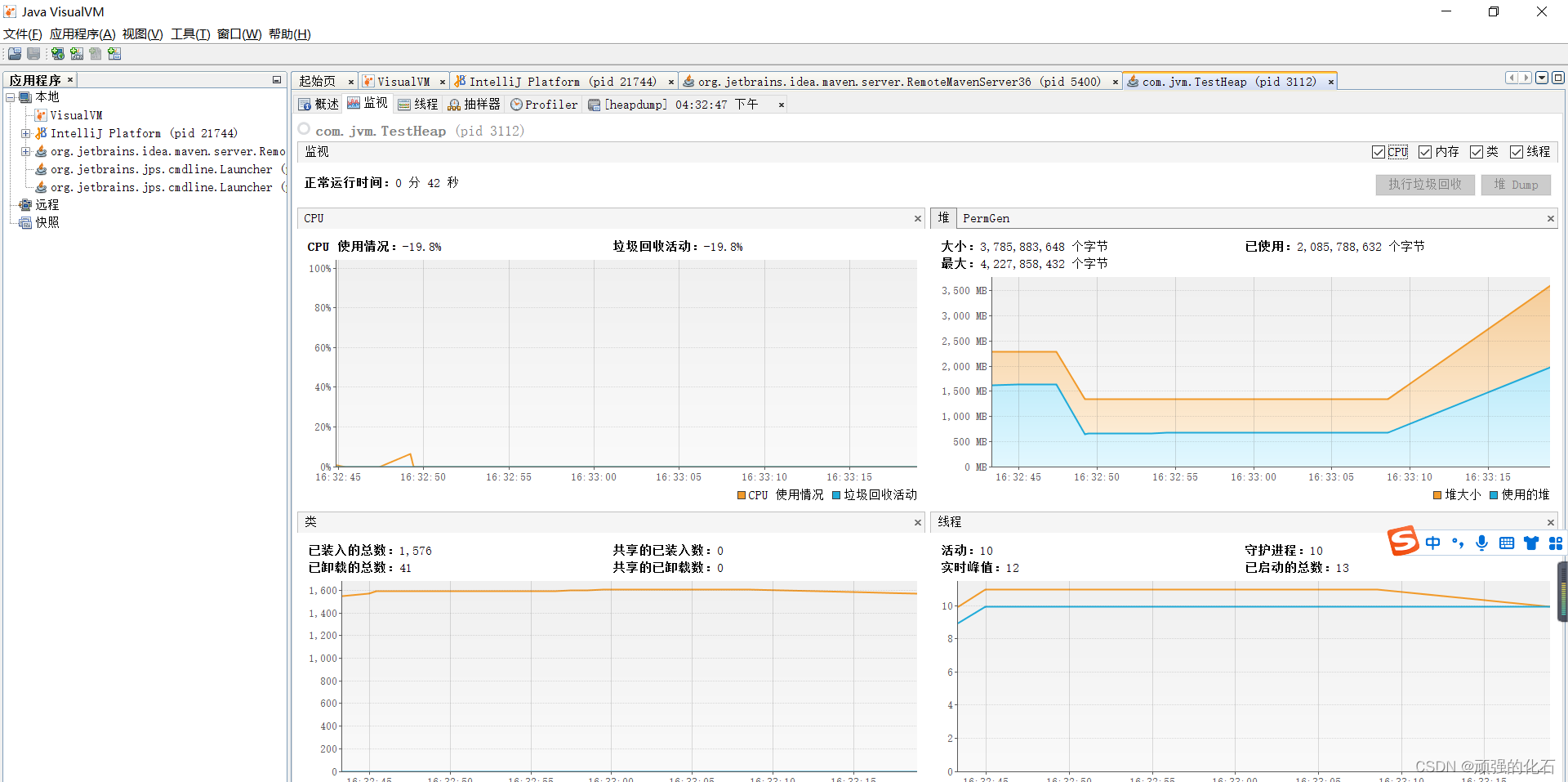Click the 使用的堆 blue legend swatch
Viewport: 1568px width, 782px height.
1494,495
